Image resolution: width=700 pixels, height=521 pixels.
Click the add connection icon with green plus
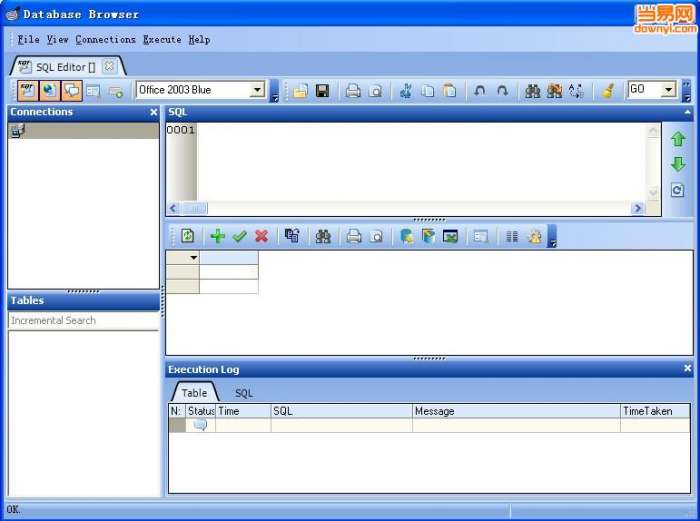coord(116,92)
